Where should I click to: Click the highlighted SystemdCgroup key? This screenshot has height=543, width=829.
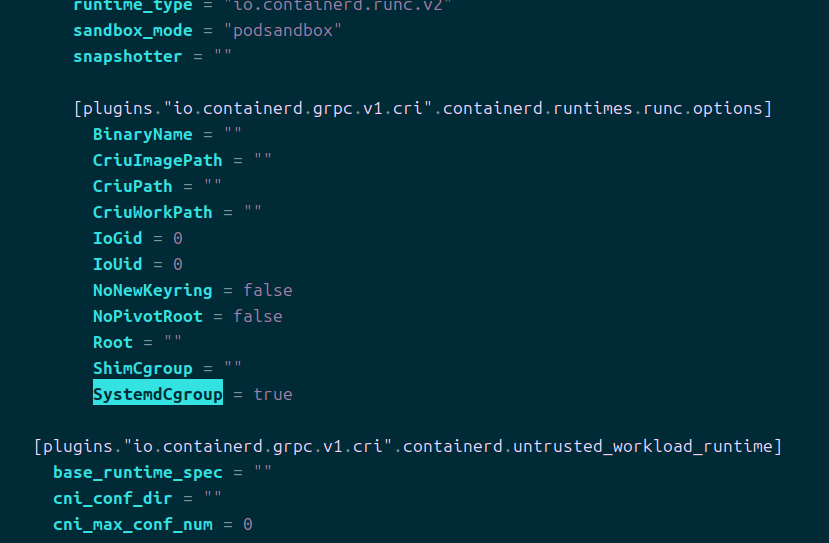157,394
